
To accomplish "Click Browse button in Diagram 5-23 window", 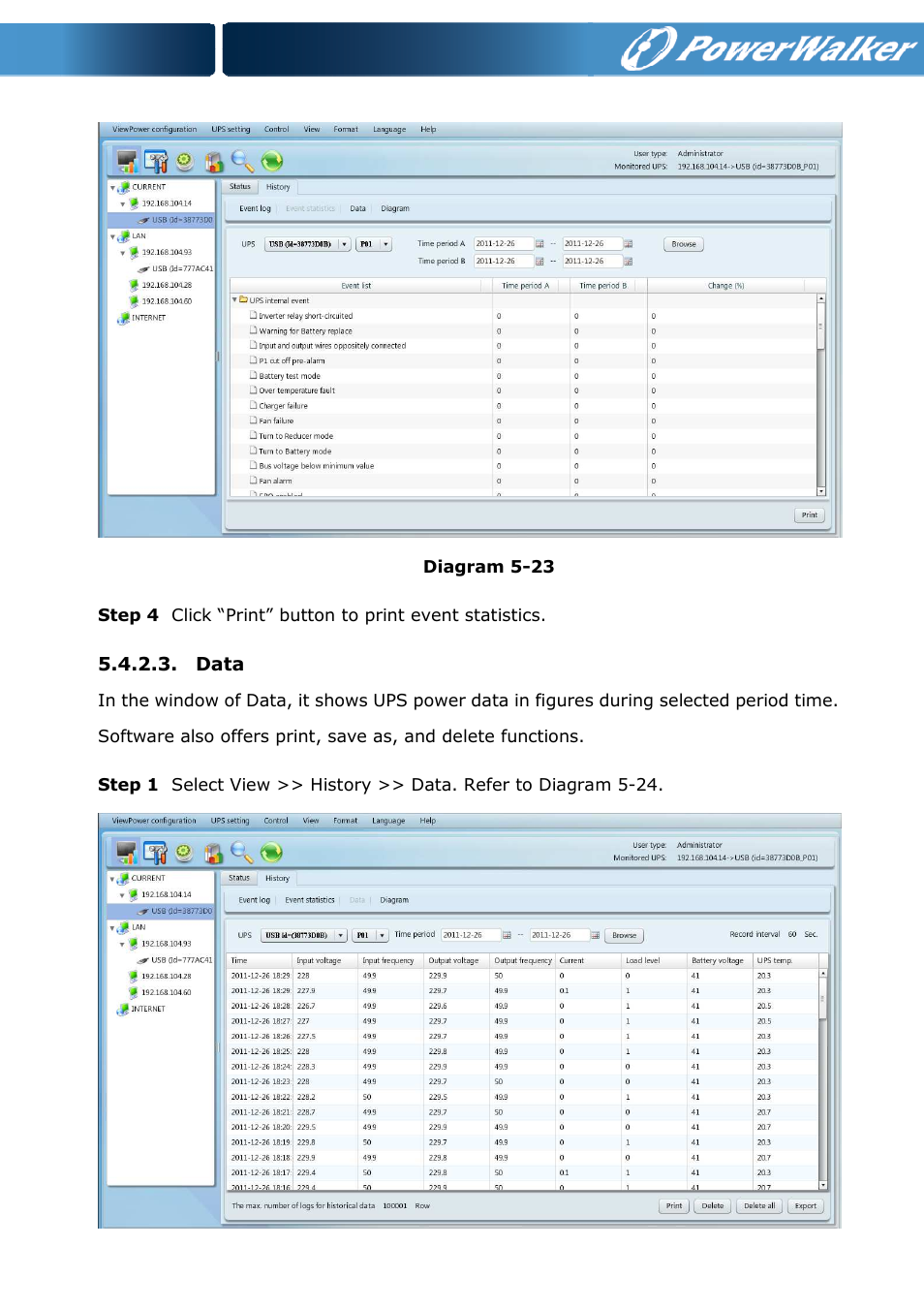I will [x=684, y=244].
